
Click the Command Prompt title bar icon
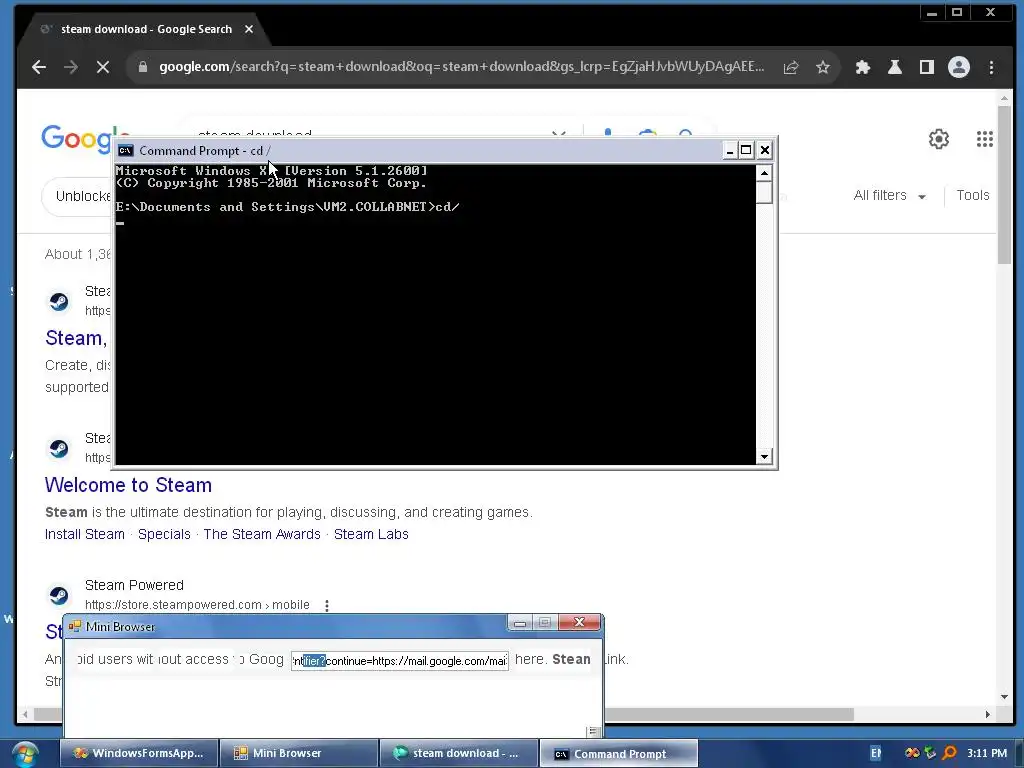[x=125, y=151]
